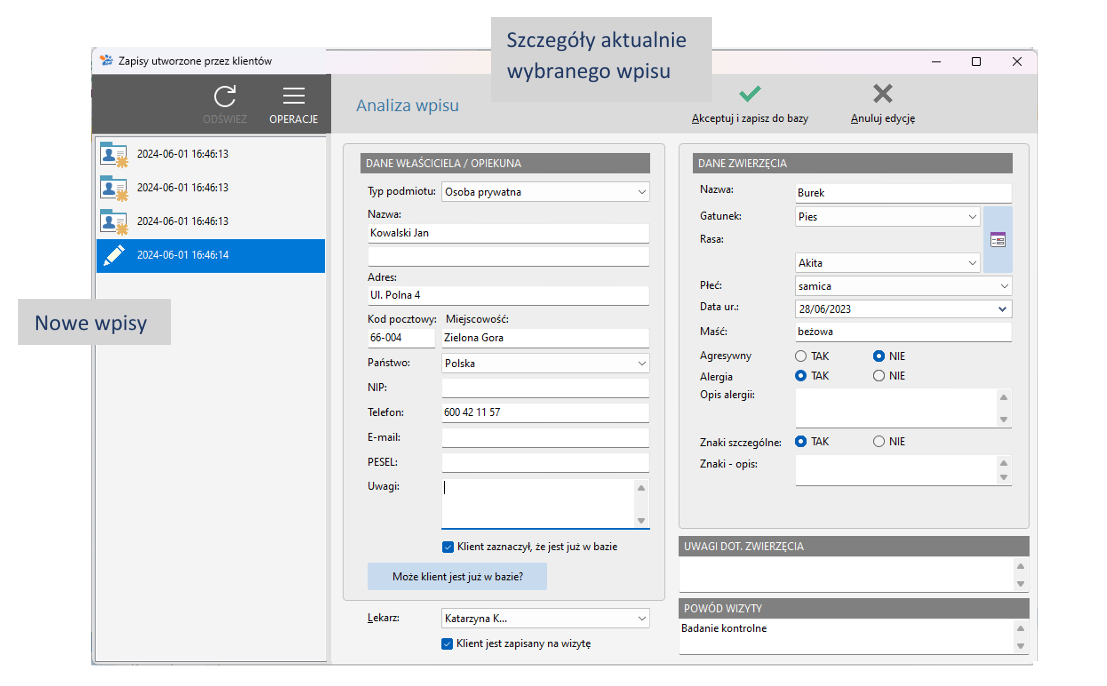This screenshot has width=1107, height=686.
Task: Focus the NIP input field
Action: [545, 388]
